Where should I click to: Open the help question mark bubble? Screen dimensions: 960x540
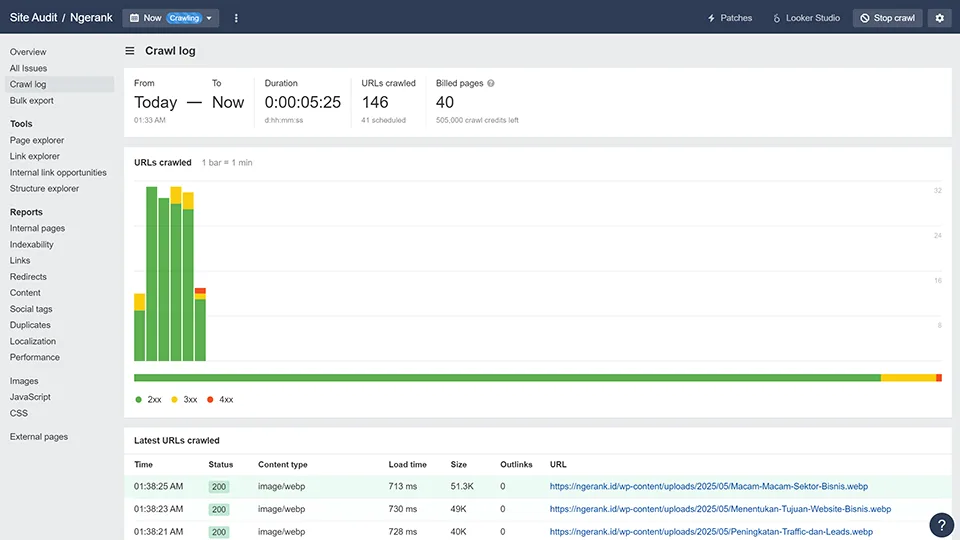click(941, 524)
